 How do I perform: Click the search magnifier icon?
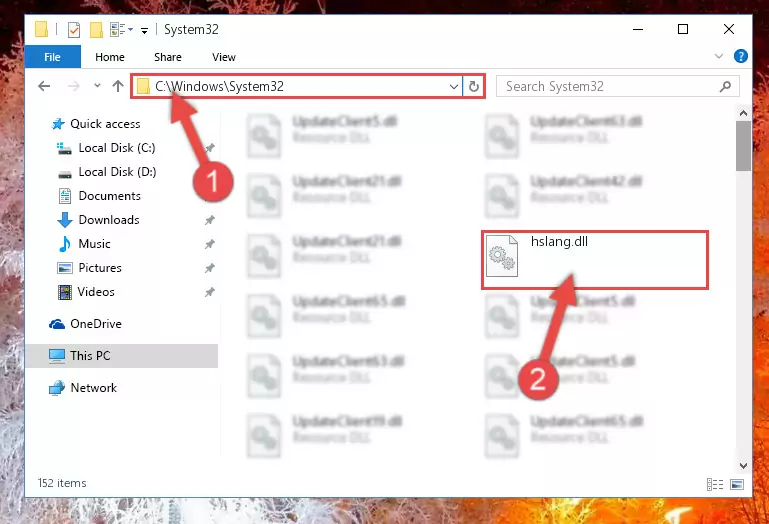pos(725,86)
